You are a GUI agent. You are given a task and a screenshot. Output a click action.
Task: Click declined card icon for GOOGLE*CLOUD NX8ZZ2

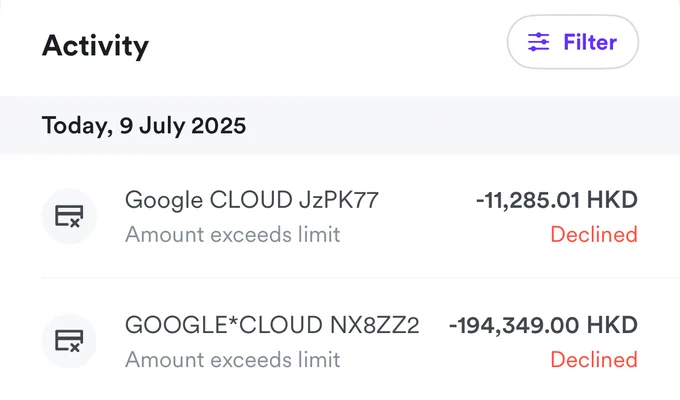69,341
